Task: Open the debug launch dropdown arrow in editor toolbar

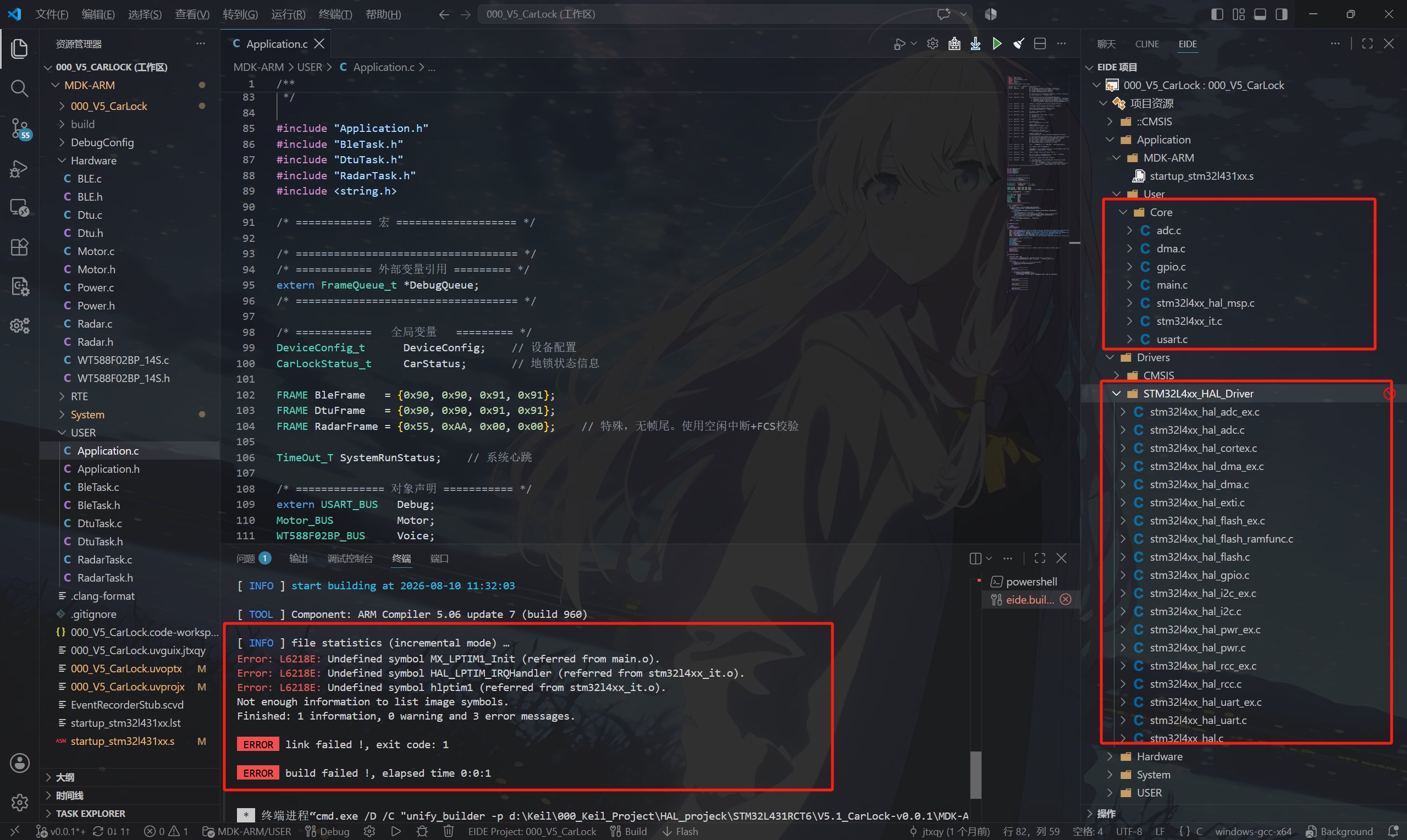Action: coord(913,43)
